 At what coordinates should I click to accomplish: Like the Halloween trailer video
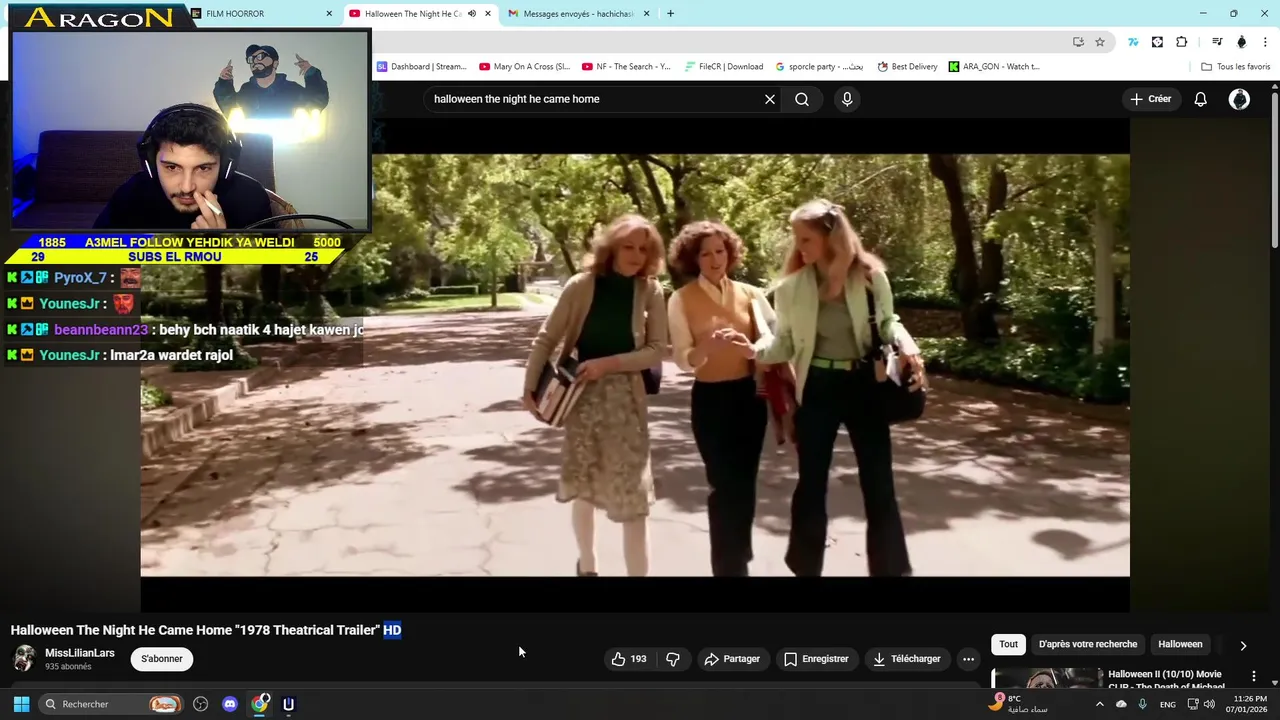point(629,659)
